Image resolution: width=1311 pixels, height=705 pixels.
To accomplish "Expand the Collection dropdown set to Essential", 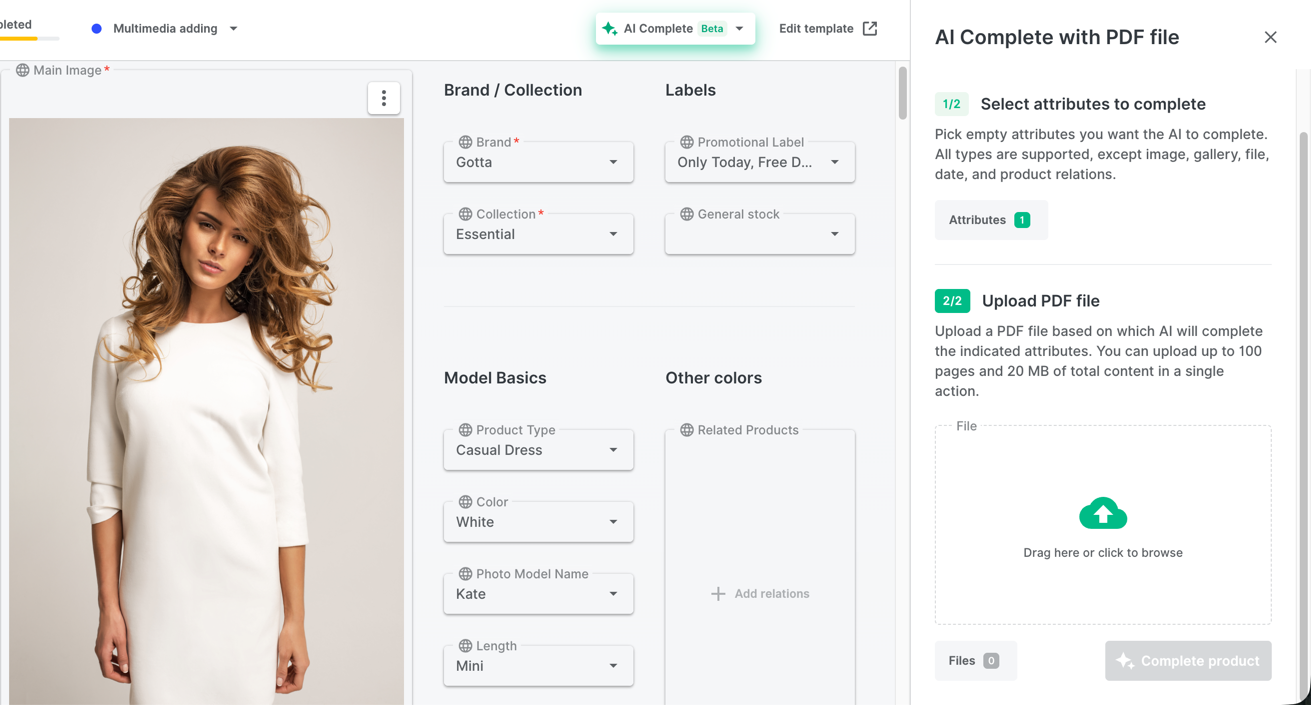I will point(538,235).
